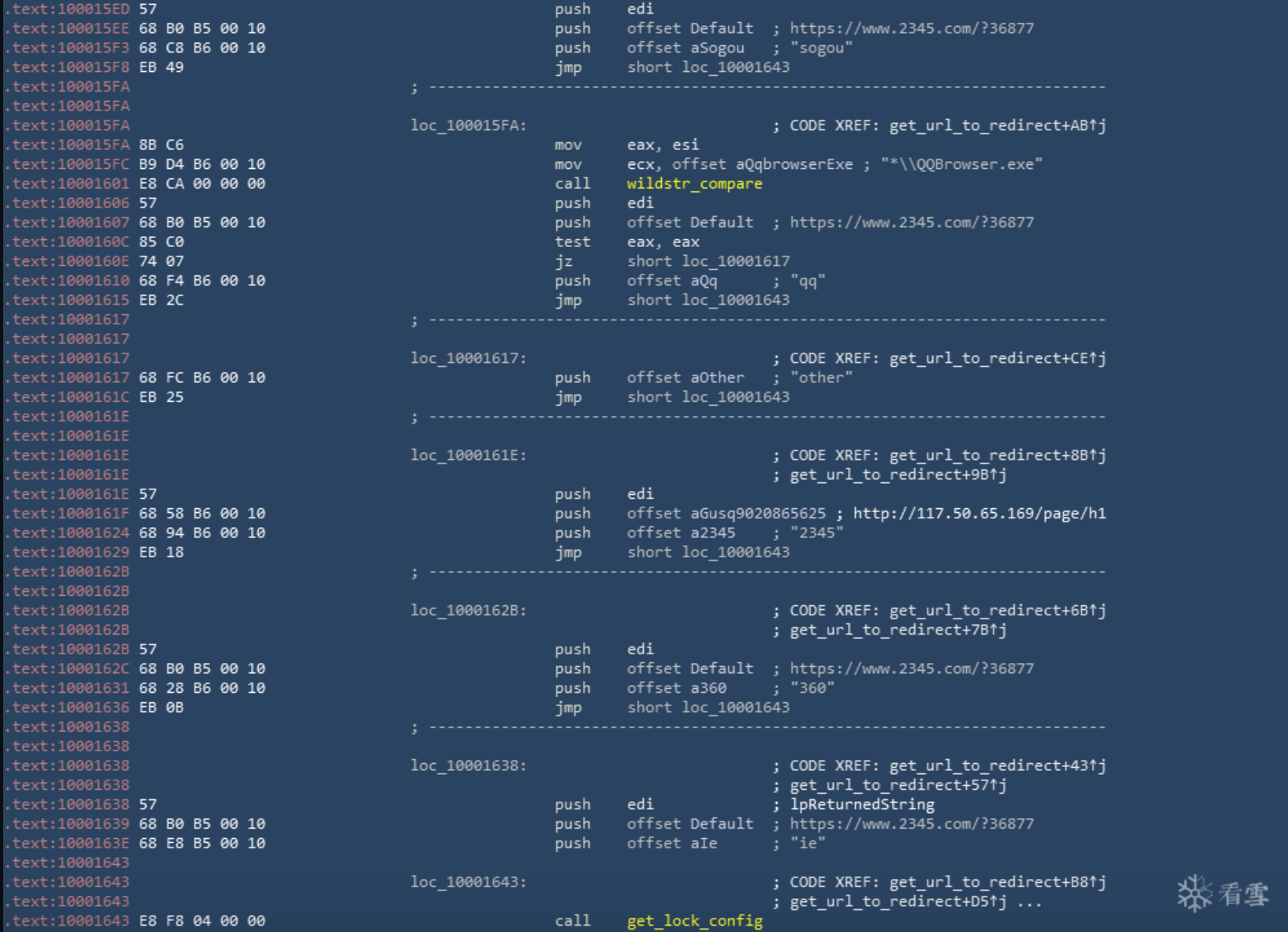Image resolution: width=1288 pixels, height=932 pixels.
Task: Click the http://117.50.65.169 URL comment
Action: [979, 514]
